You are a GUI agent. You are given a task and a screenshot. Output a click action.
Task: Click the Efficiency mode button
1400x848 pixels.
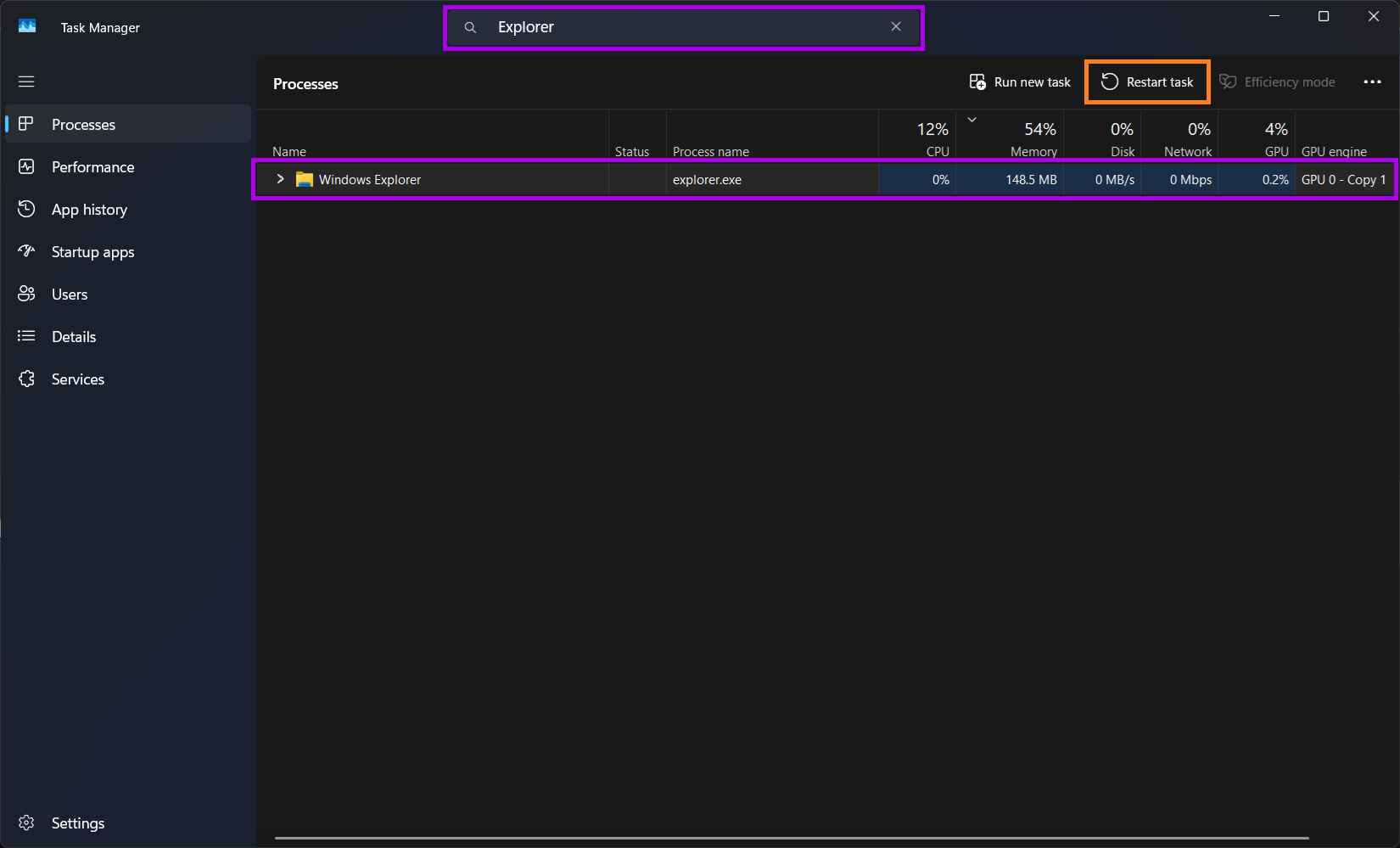[x=1277, y=82]
